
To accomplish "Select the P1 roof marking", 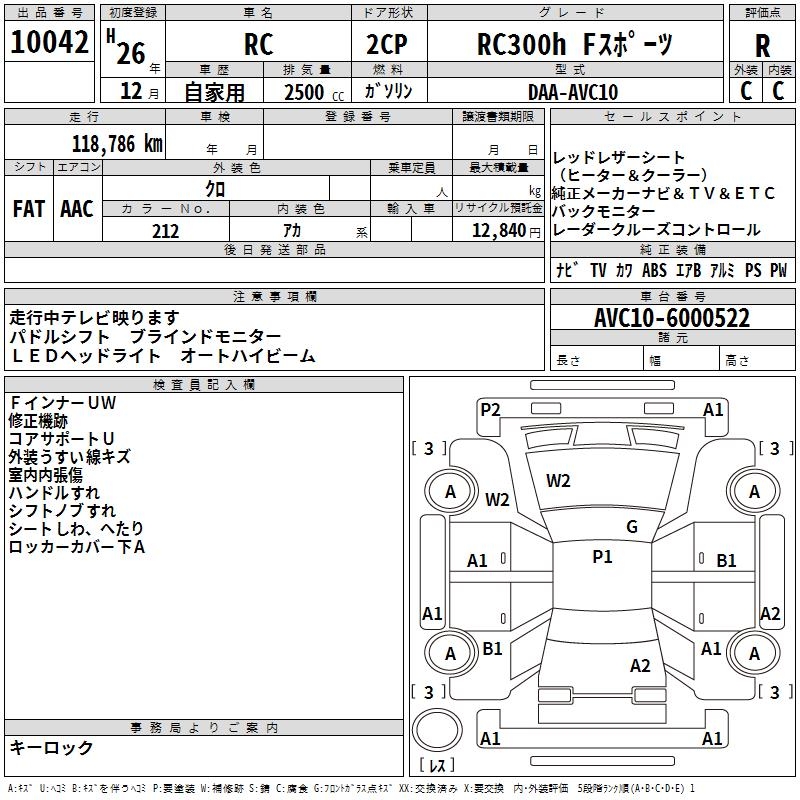I will tap(602, 557).
